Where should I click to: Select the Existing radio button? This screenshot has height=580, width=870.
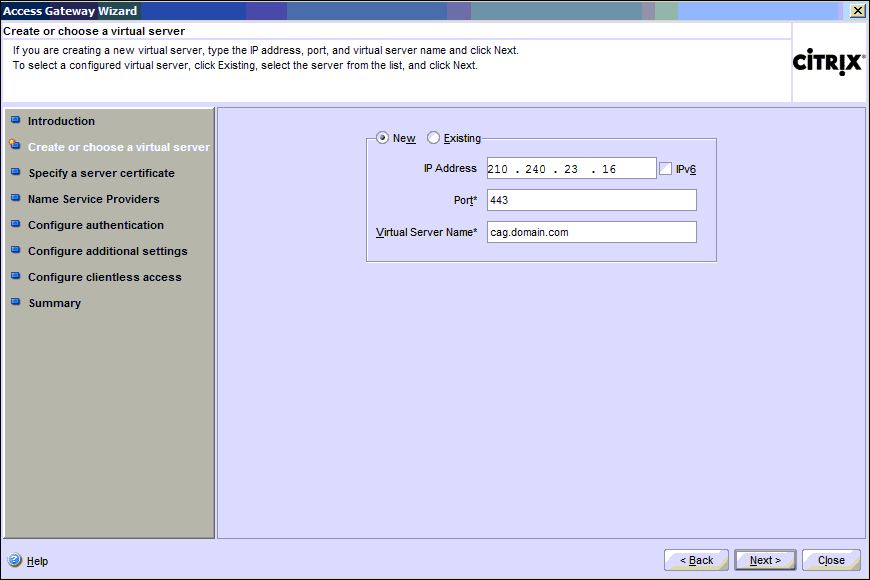point(433,138)
